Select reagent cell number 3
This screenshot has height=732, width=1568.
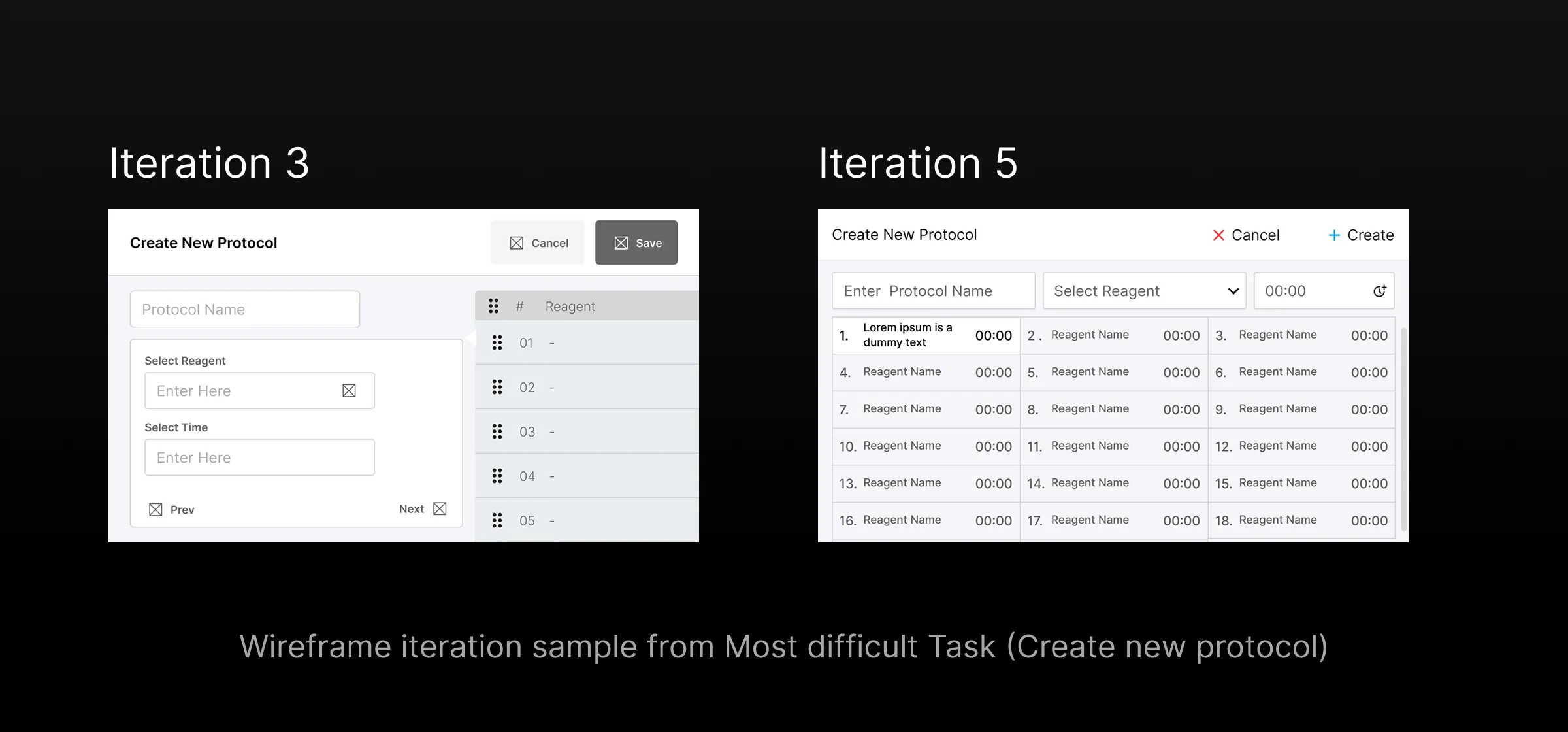[1301, 335]
